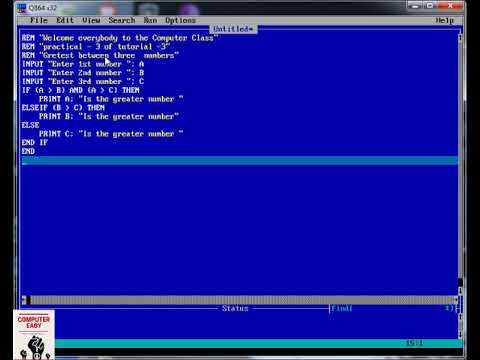This screenshot has height=360, width=480.
Task: Open the File menu
Action: coord(39,20)
